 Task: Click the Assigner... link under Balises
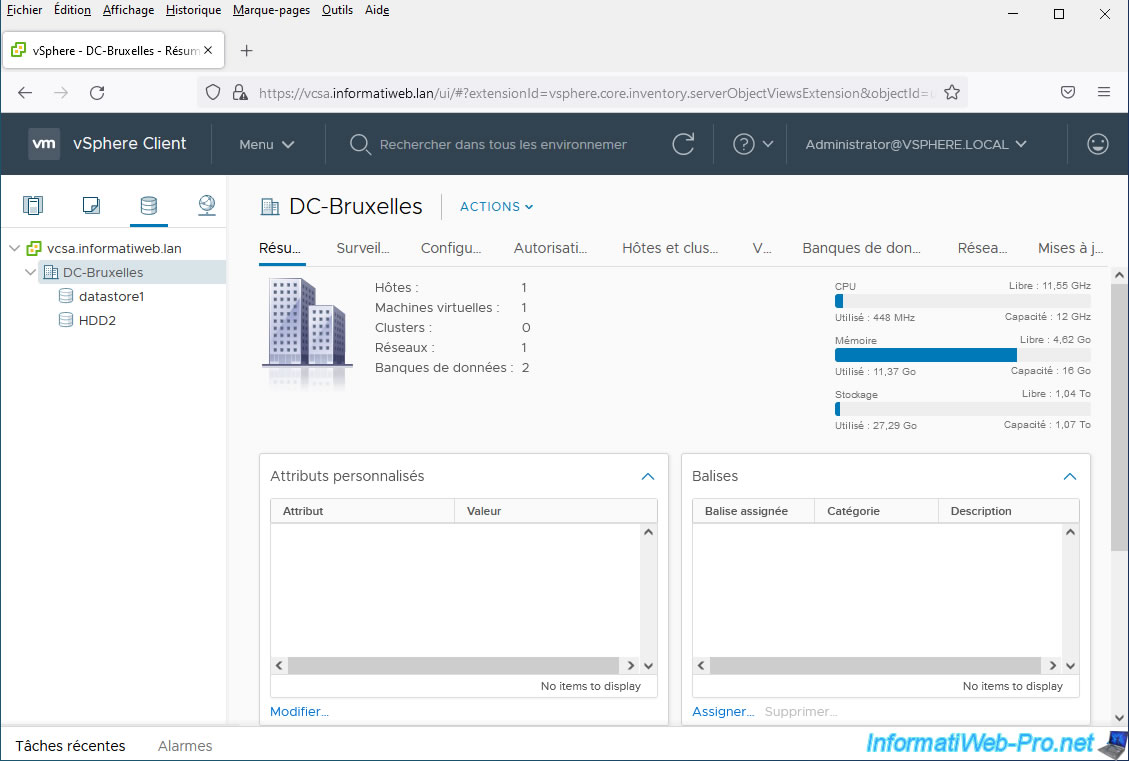tap(723, 712)
